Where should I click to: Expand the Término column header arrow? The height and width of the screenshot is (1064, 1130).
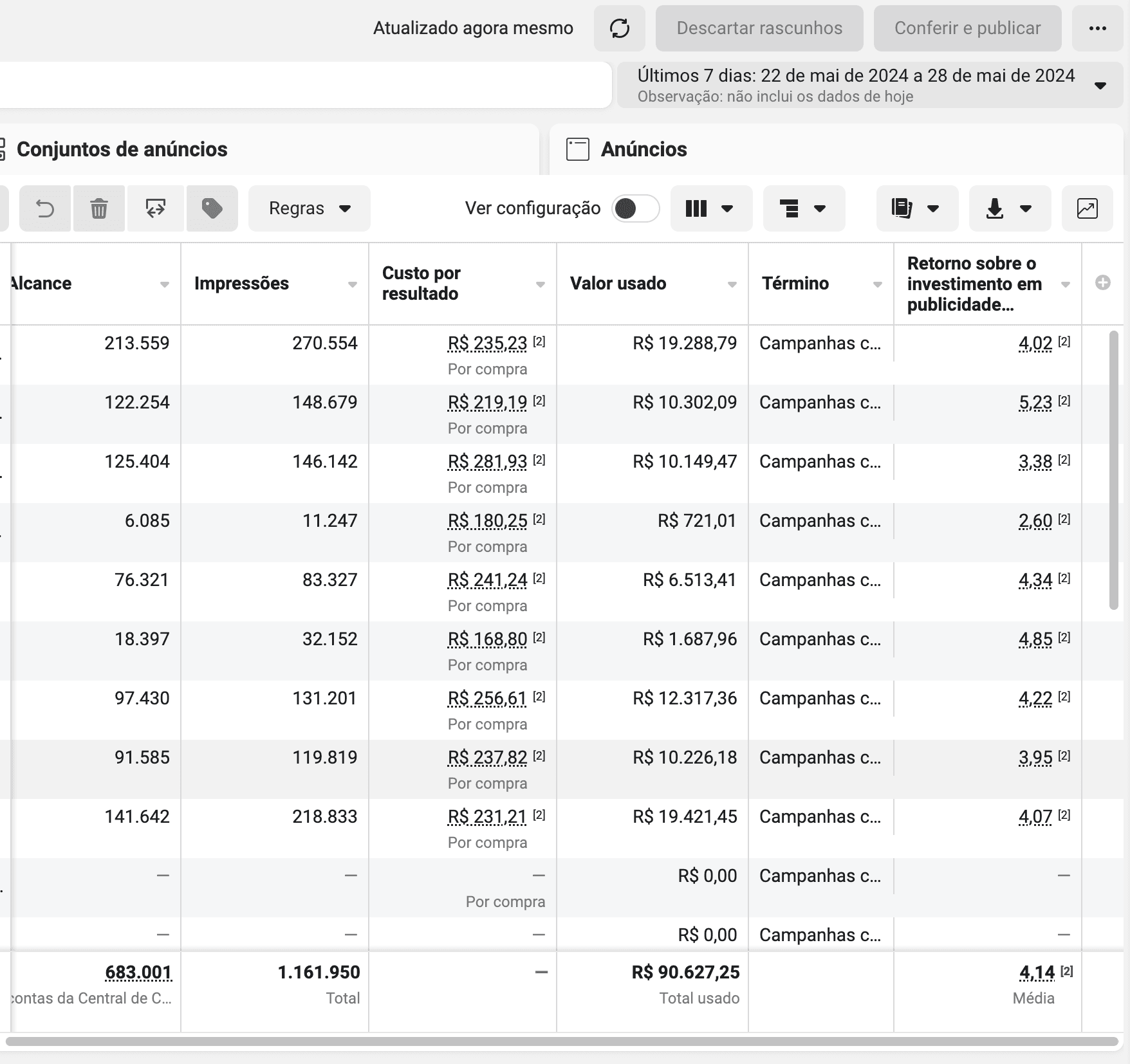pyautogui.click(x=878, y=284)
